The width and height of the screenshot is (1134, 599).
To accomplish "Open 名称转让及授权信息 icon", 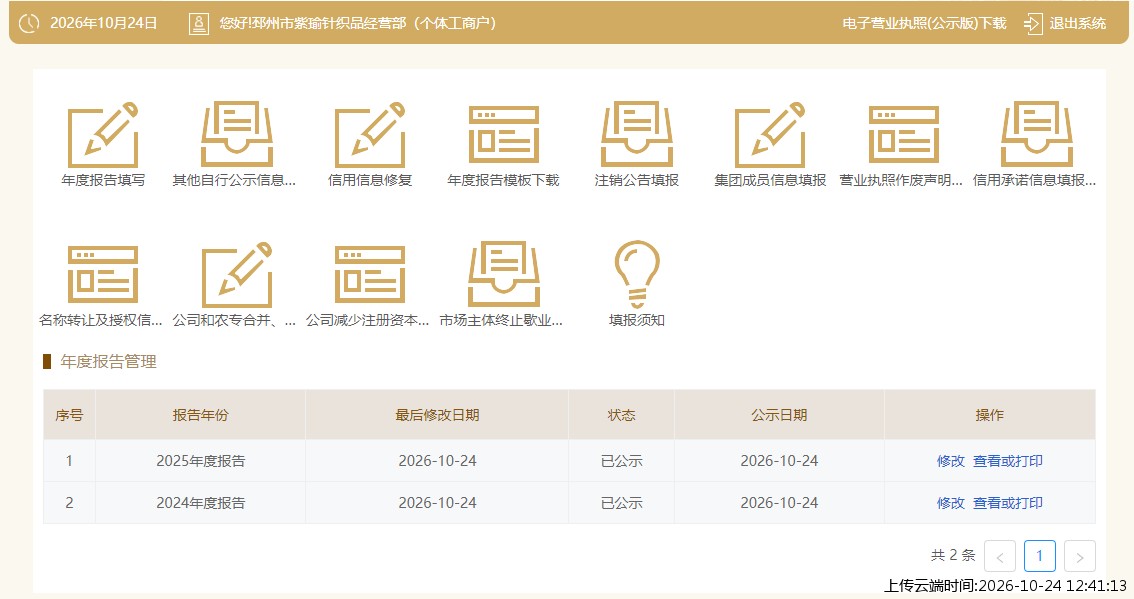I will (x=103, y=274).
